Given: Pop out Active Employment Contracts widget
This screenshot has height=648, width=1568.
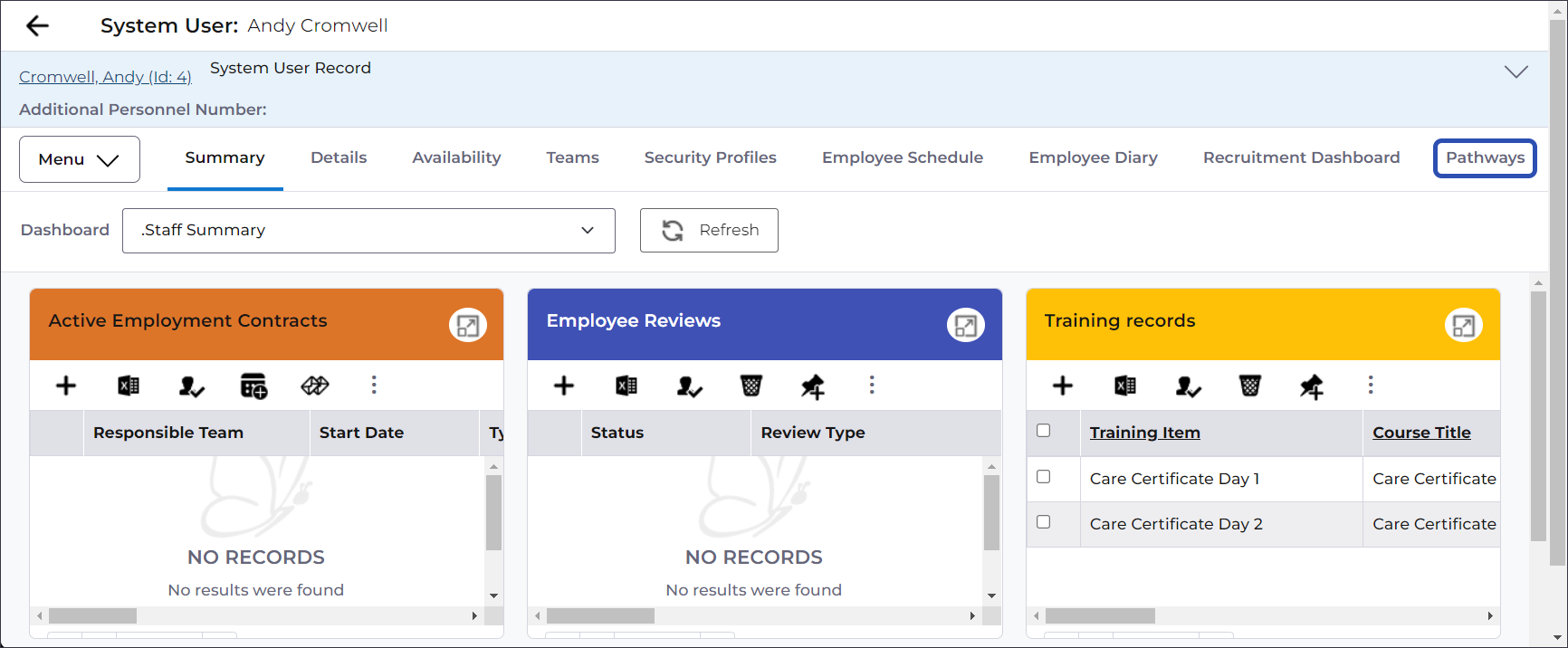Looking at the screenshot, I should click(x=468, y=325).
